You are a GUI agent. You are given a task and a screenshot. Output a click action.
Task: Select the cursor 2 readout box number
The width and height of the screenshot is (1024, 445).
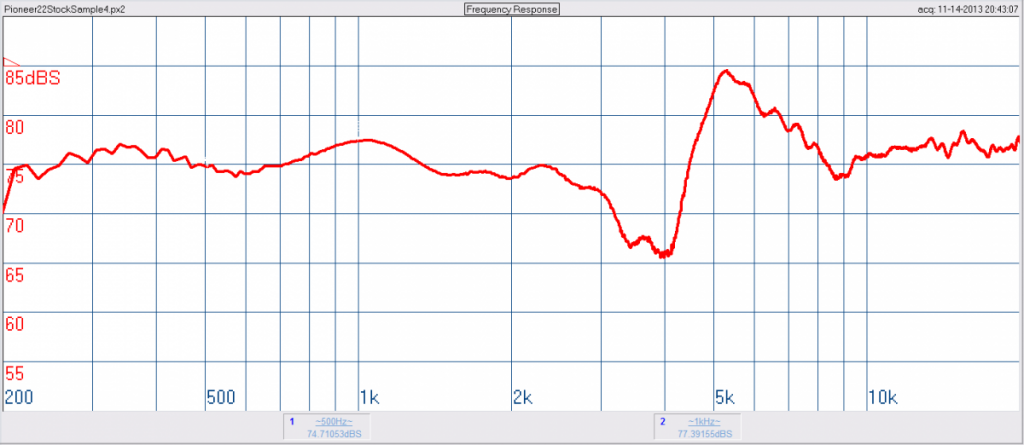tap(662, 421)
